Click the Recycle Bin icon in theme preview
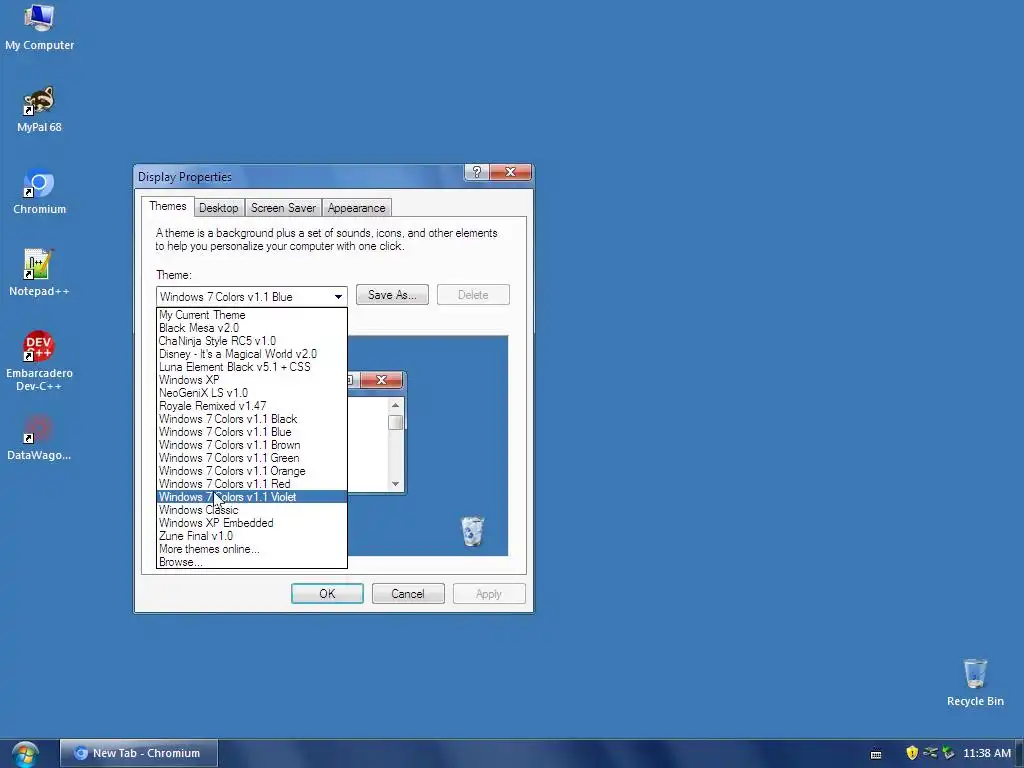Viewport: 1024px width, 768px height. (x=472, y=530)
